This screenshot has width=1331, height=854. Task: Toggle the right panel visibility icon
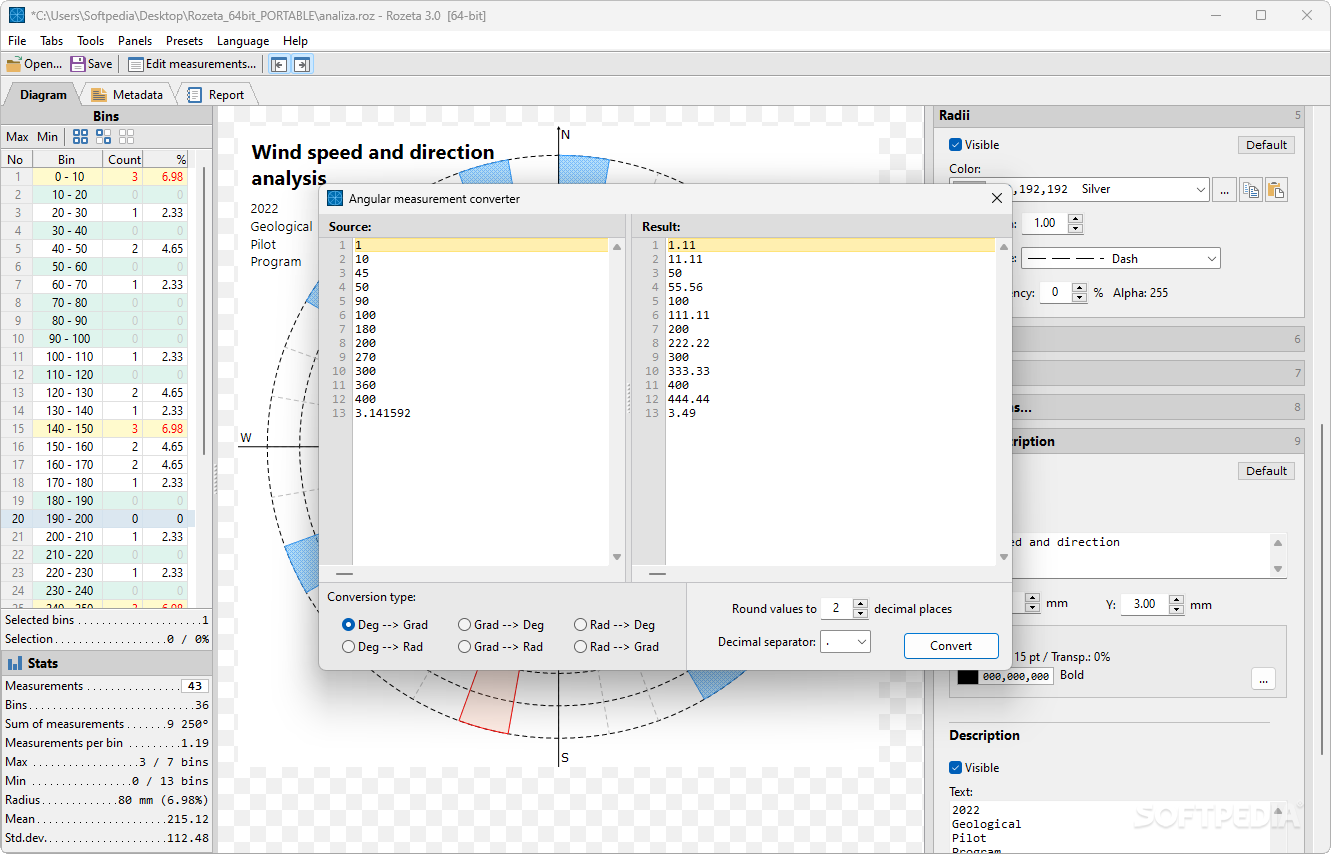301,64
